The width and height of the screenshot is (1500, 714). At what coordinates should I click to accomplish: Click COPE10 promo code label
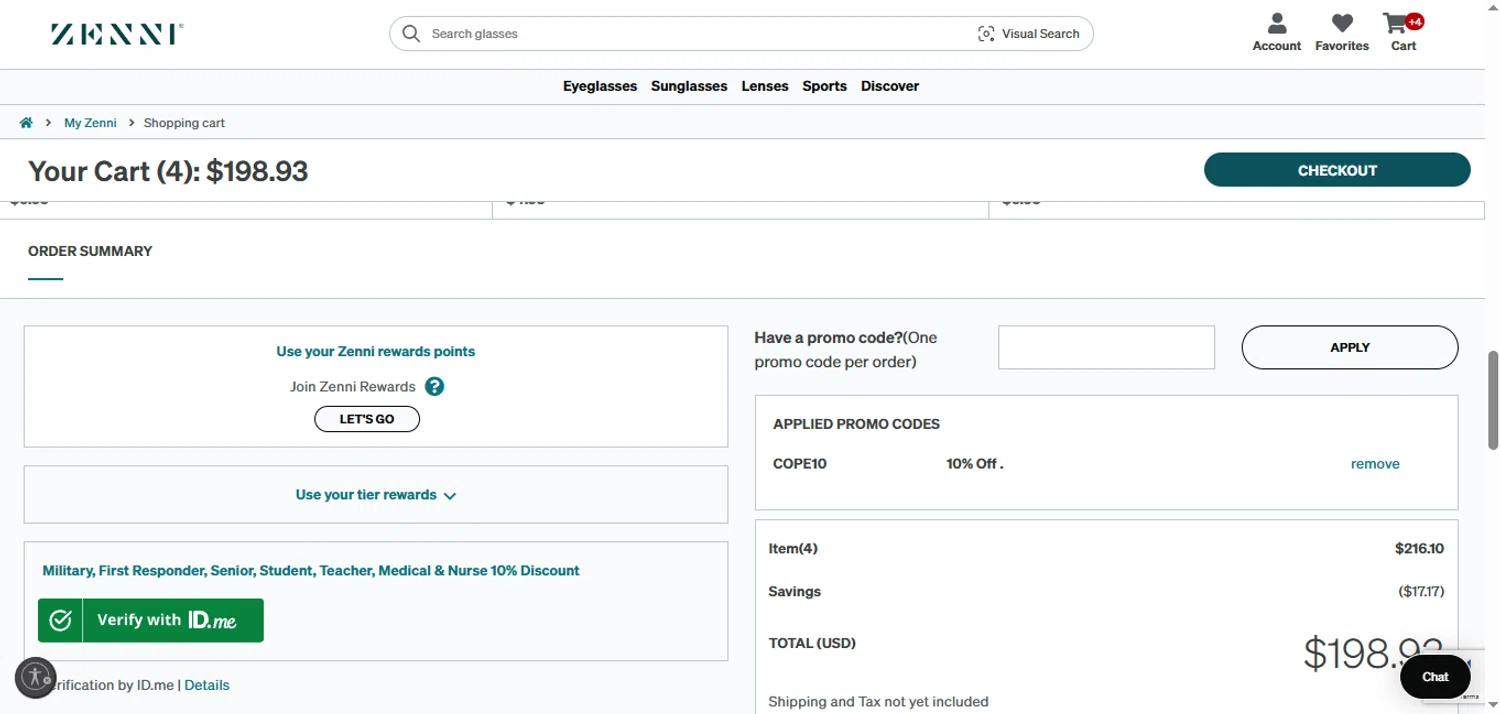pos(800,464)
